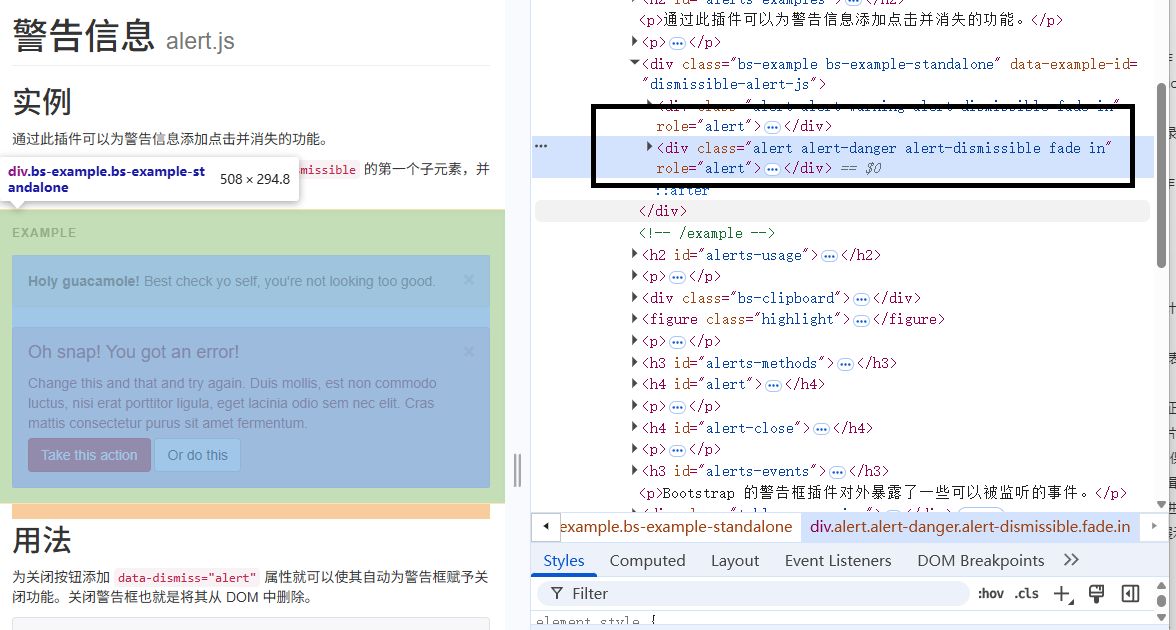This screenshot has width=1176, height=630.
Task: Select the div.alert.alert-danger breadcrumb item
Action: [x=970, y=526]
